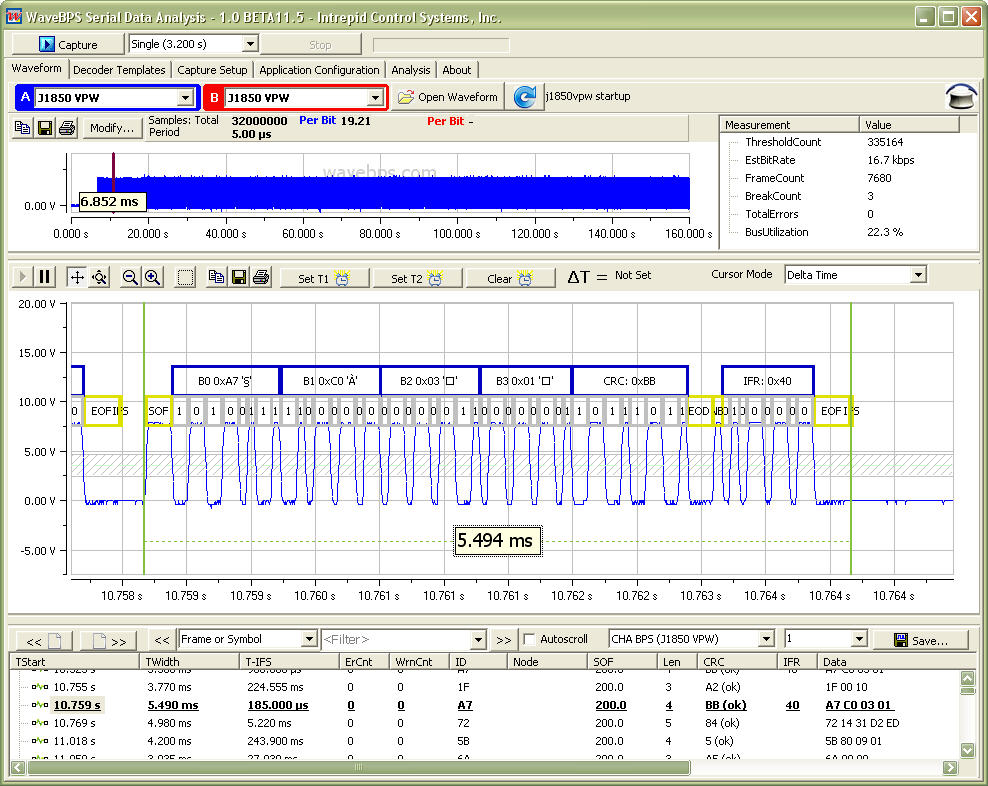The height and width of the screenshot is (786, 988).
Task: Open the CHA BPS (J1850 VPW) dropdown
Action: pos(766,639)
